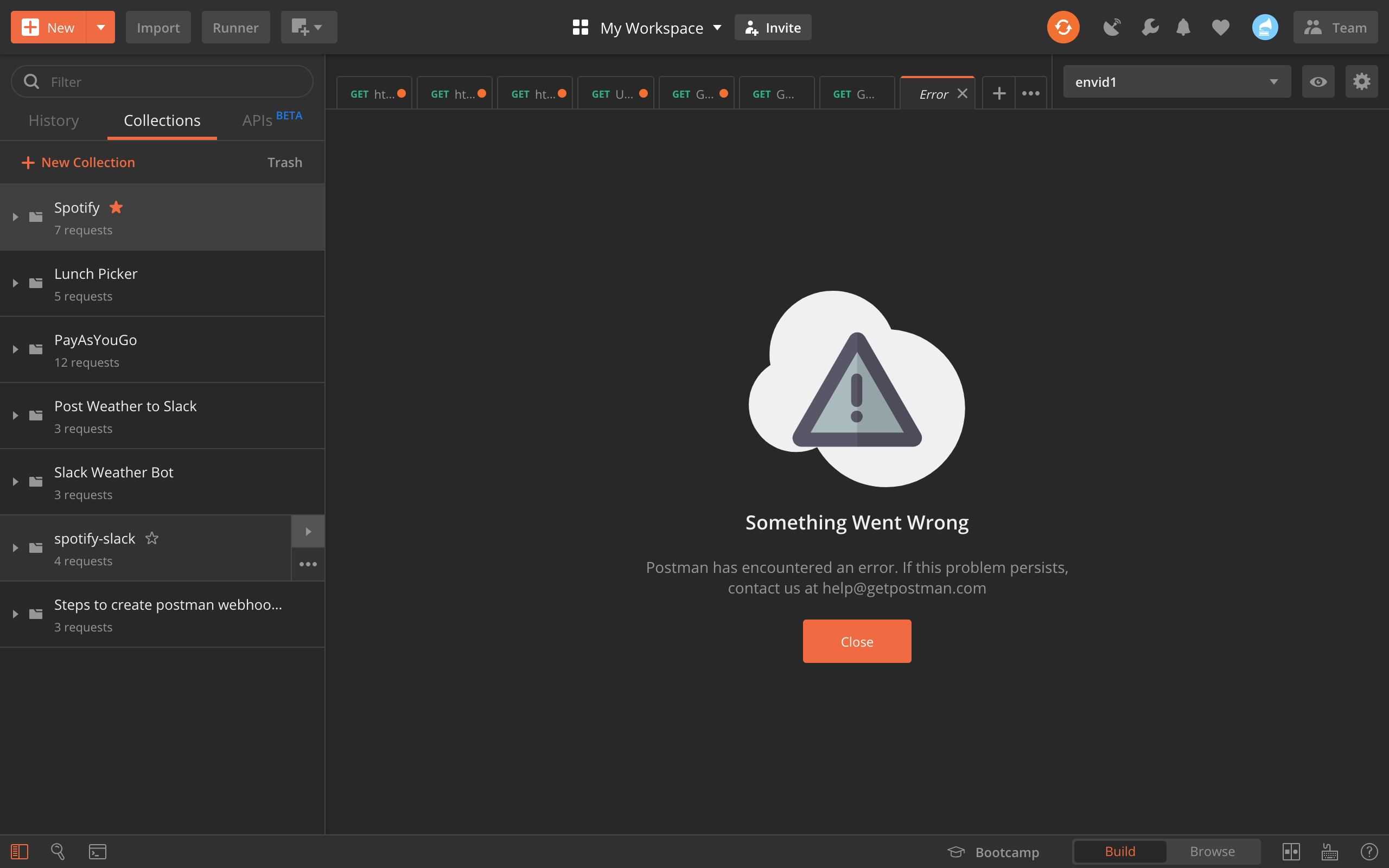The image size is (1389, 868).
Task: Open the Capture requests satellite icon
Action: tap(1112, 27)
